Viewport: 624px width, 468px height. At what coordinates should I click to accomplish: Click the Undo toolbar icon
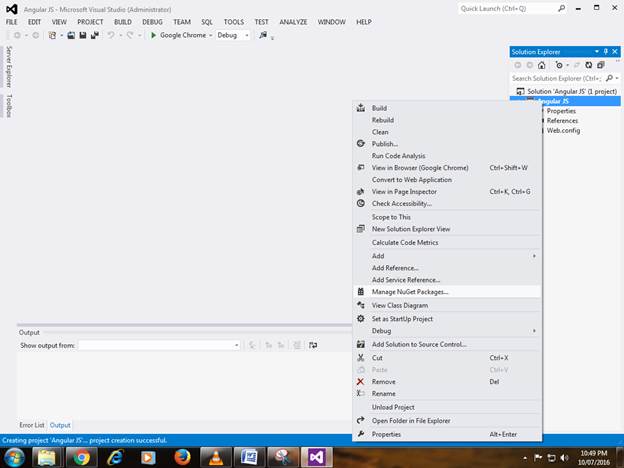click(111, 35)
